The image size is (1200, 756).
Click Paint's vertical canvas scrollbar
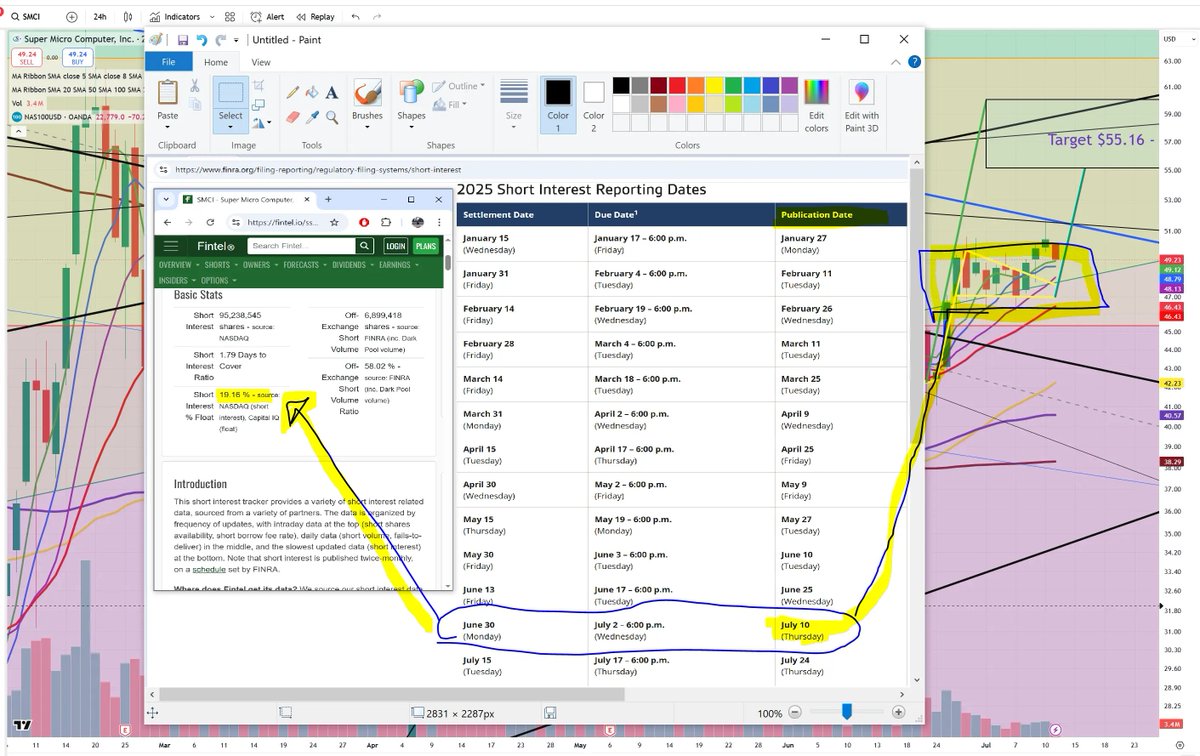click(915, 420)
